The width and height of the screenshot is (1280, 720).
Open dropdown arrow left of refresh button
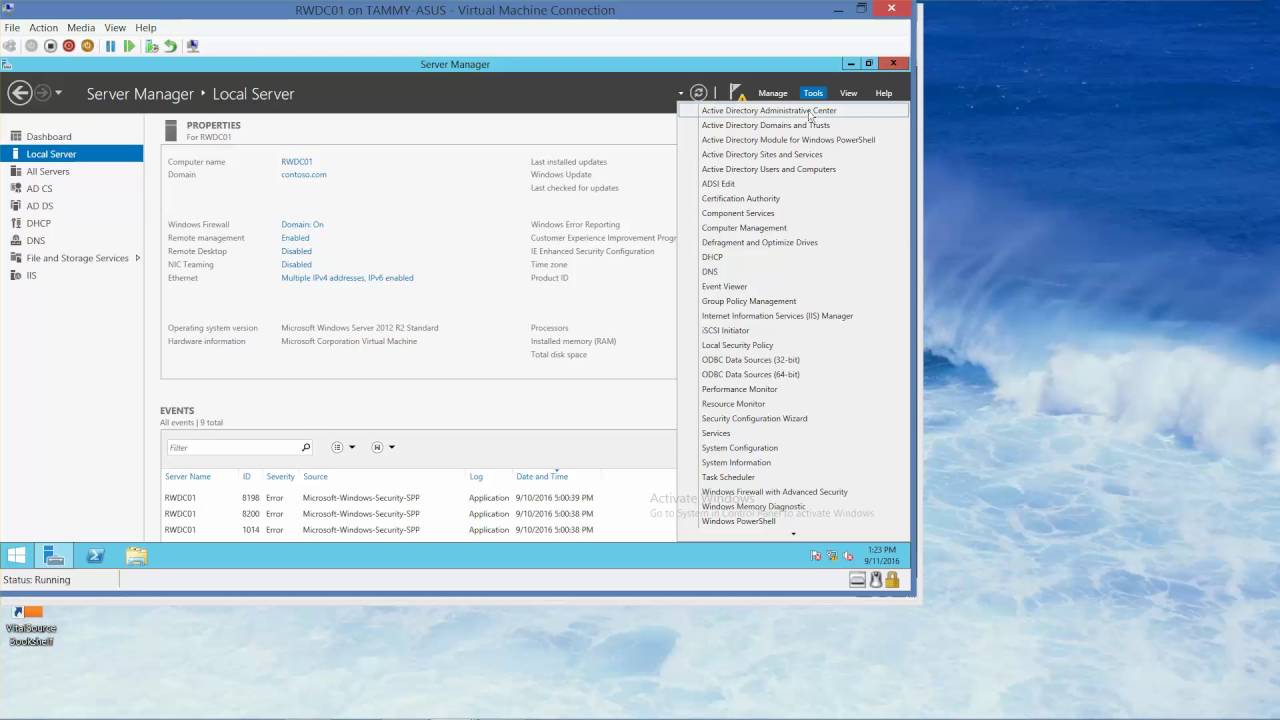[680, 93]
